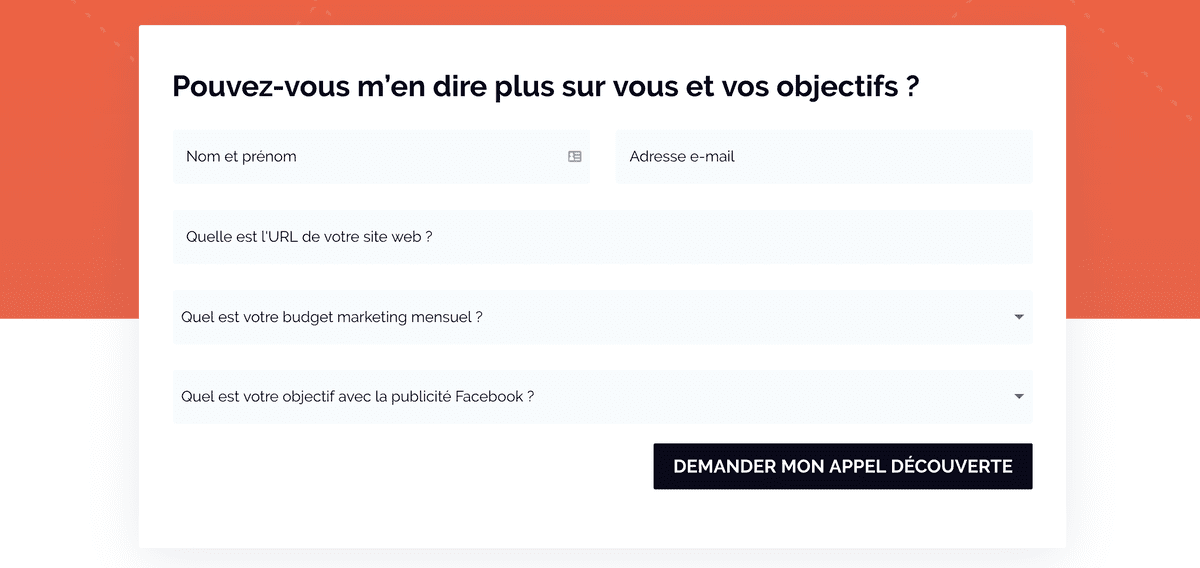The image size is (1200, 568).
Task: Submit with "Demander mon appel découverte" button
Action: pos(843,467)
